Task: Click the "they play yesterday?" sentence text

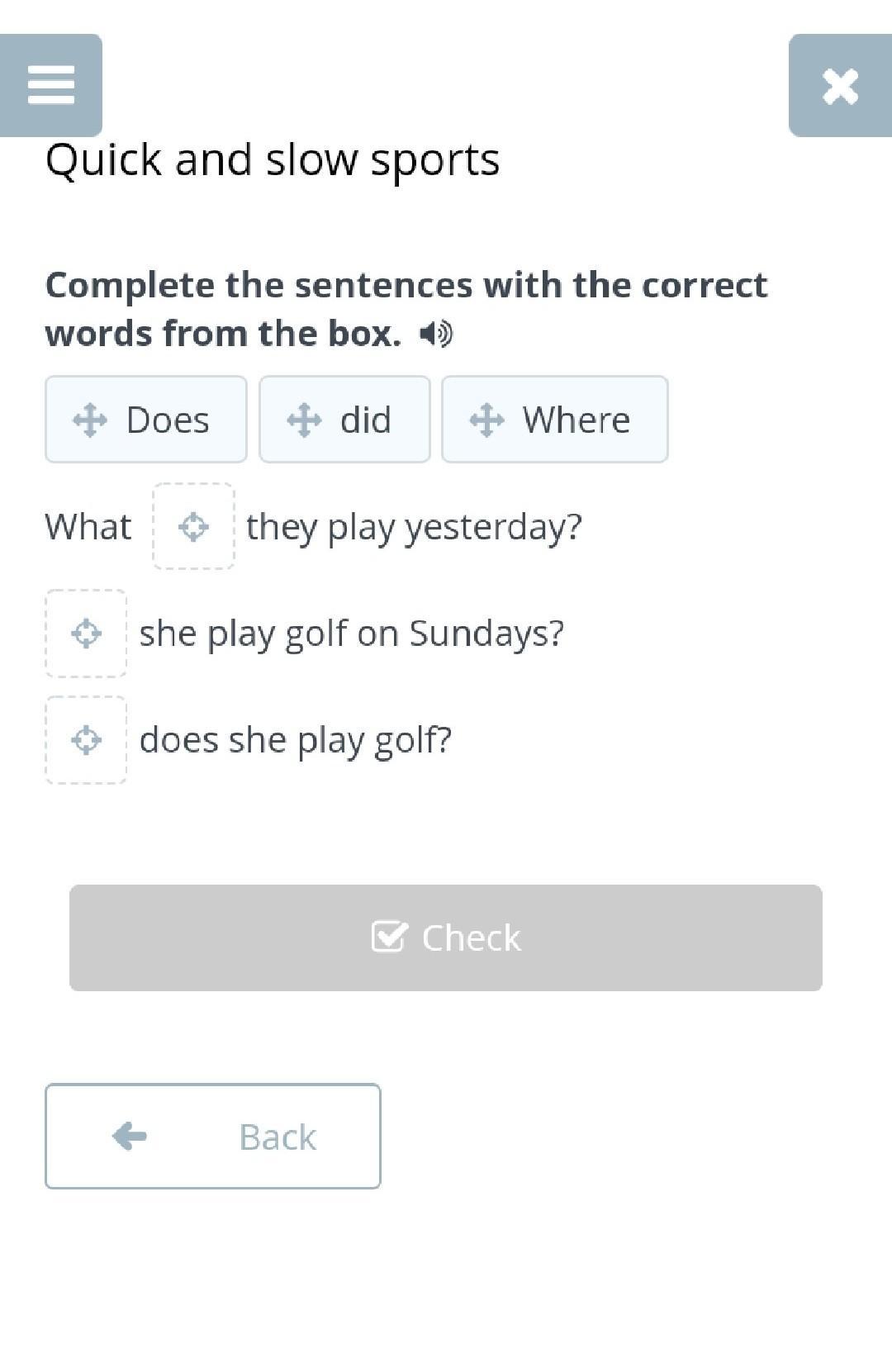Action: [x=414, y=526]
